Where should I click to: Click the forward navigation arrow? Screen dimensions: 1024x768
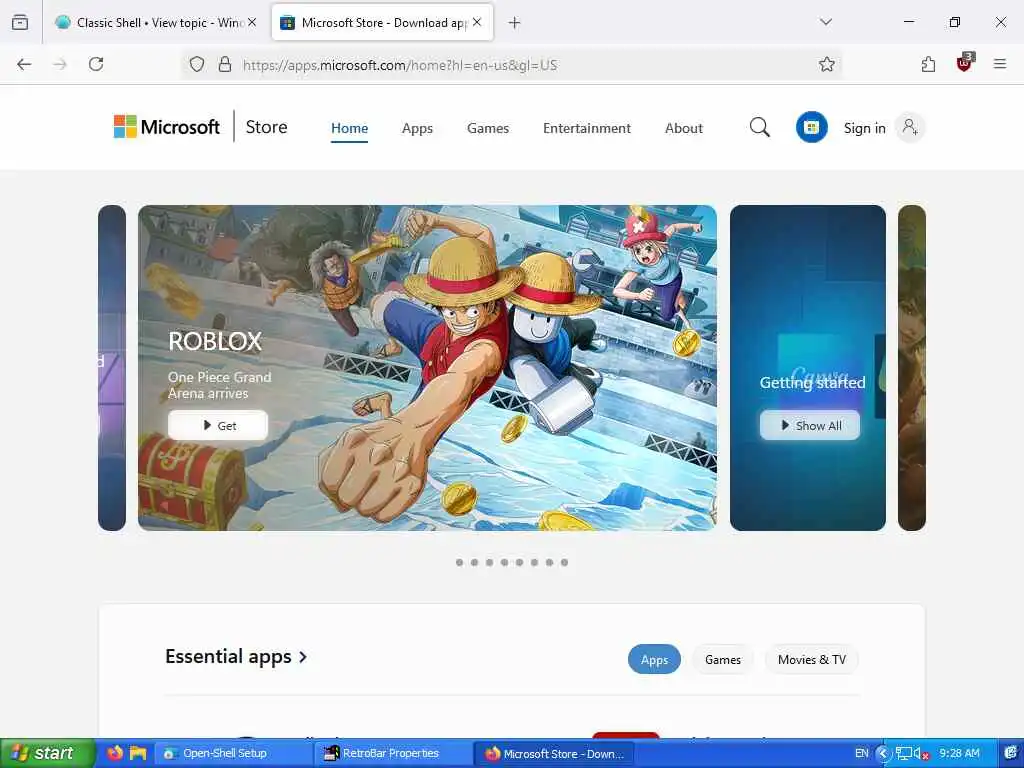pyautogui.click(x=60, y=64)
